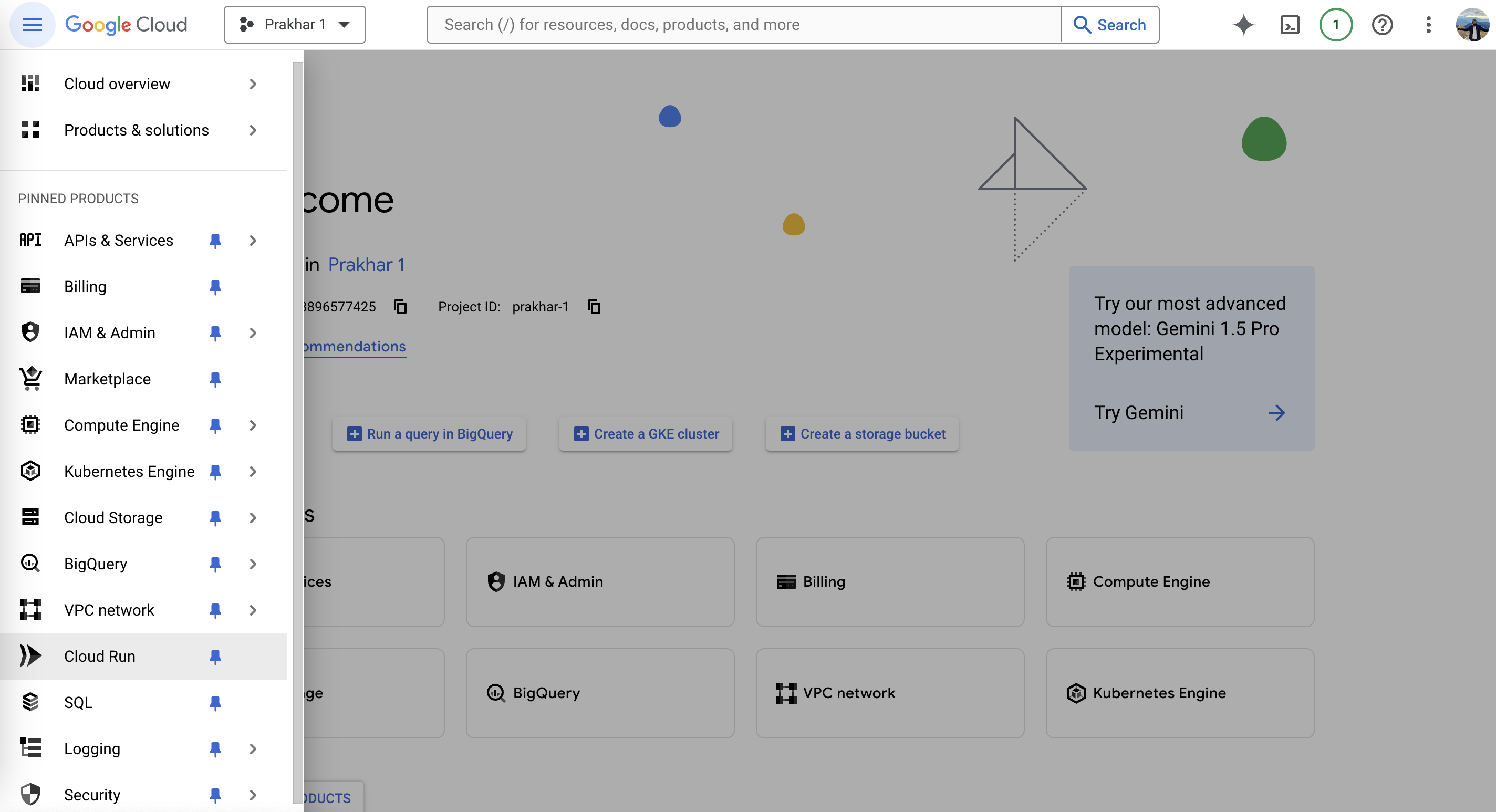
Task: Click the Cloud Storage barrel icon
Action: pos(30,517)
